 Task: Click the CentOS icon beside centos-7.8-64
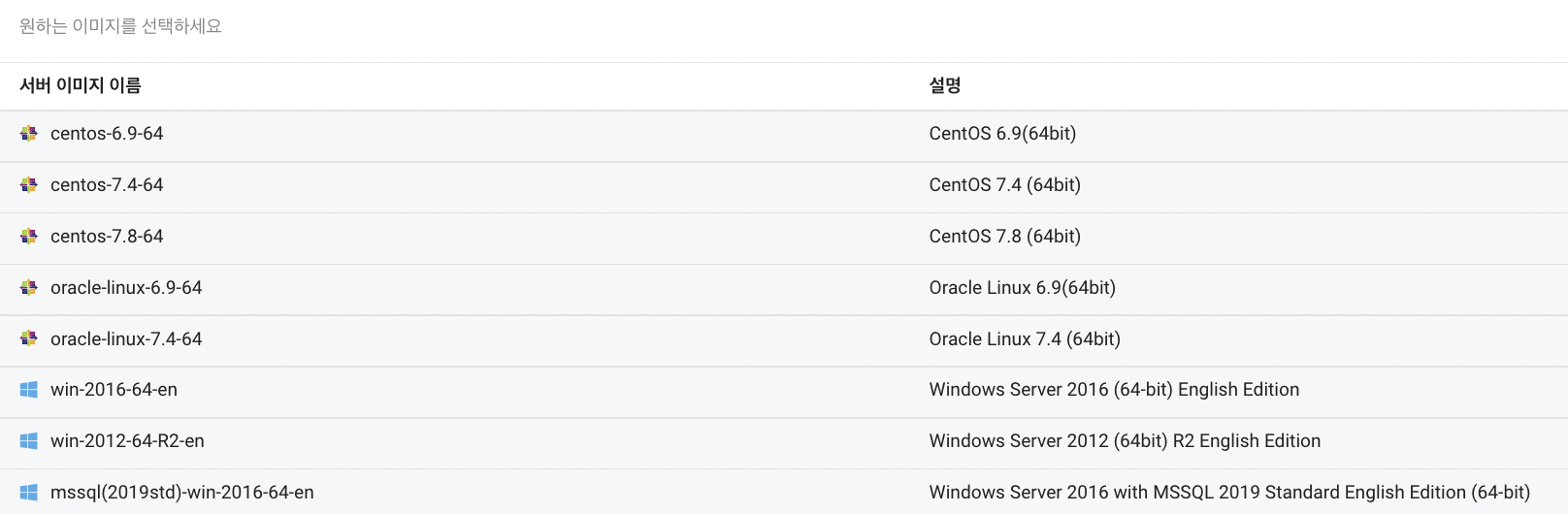pyautogui.click(x=29, y=237)
